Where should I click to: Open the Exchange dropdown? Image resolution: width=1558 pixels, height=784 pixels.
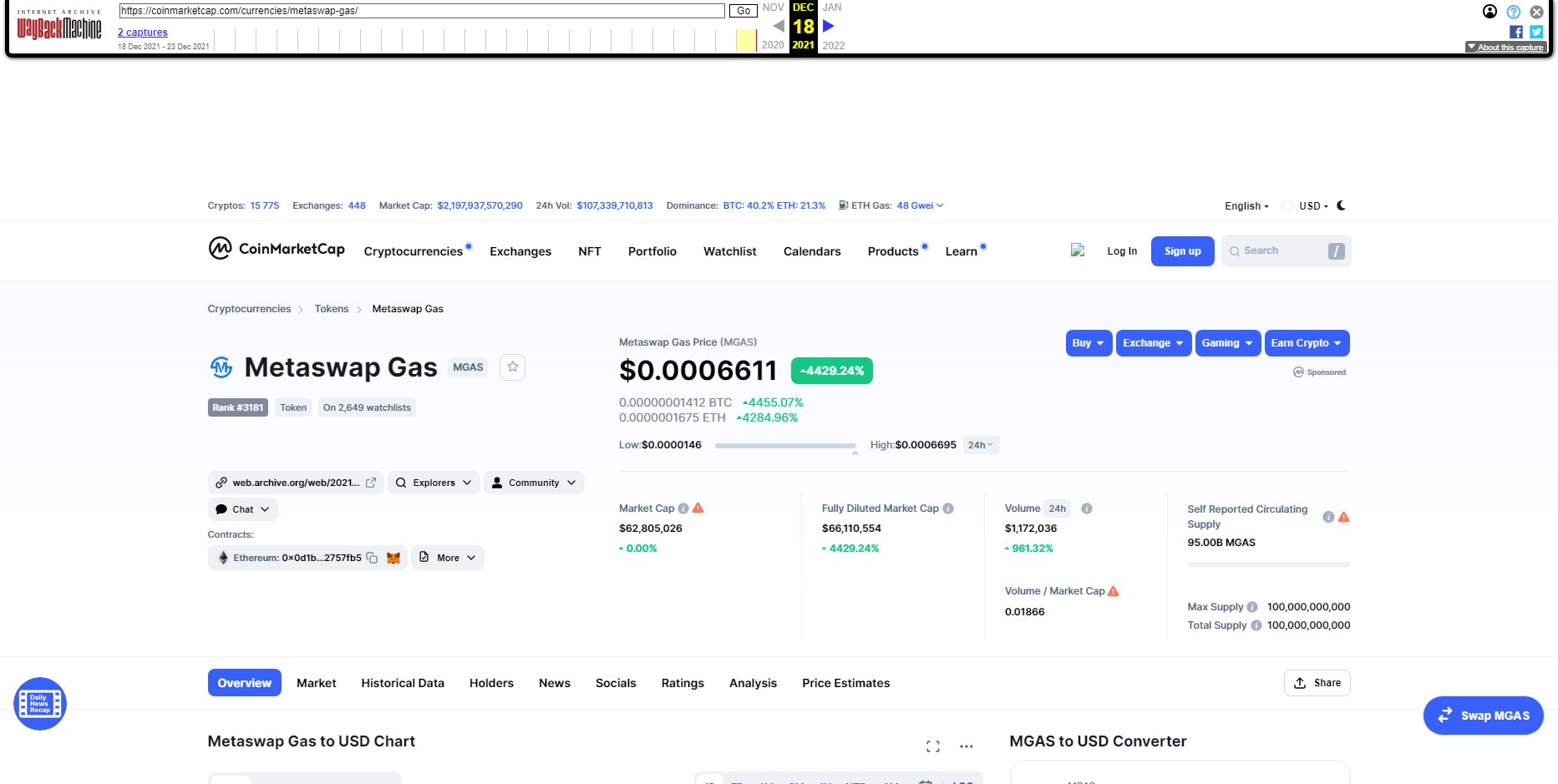point(1154,343)
